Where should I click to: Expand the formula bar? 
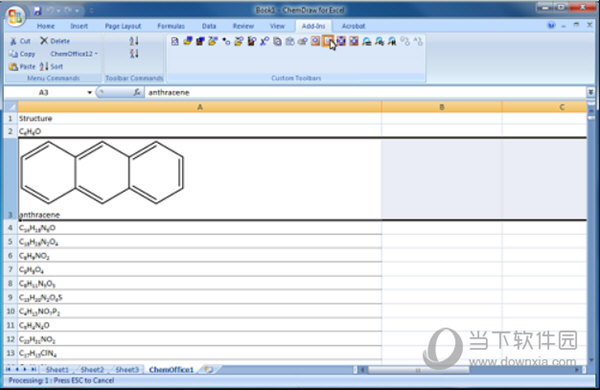(x=591, y=92)
